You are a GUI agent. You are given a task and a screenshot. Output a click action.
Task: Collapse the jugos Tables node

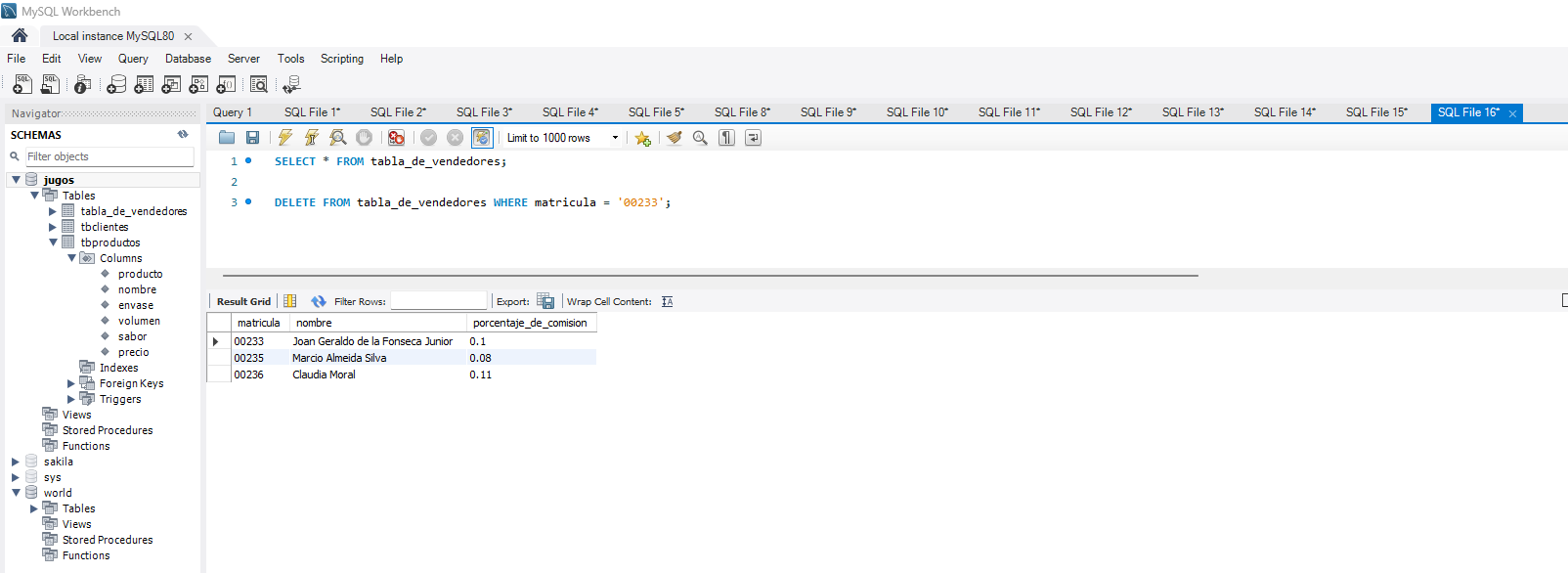(x=34, y=196)
